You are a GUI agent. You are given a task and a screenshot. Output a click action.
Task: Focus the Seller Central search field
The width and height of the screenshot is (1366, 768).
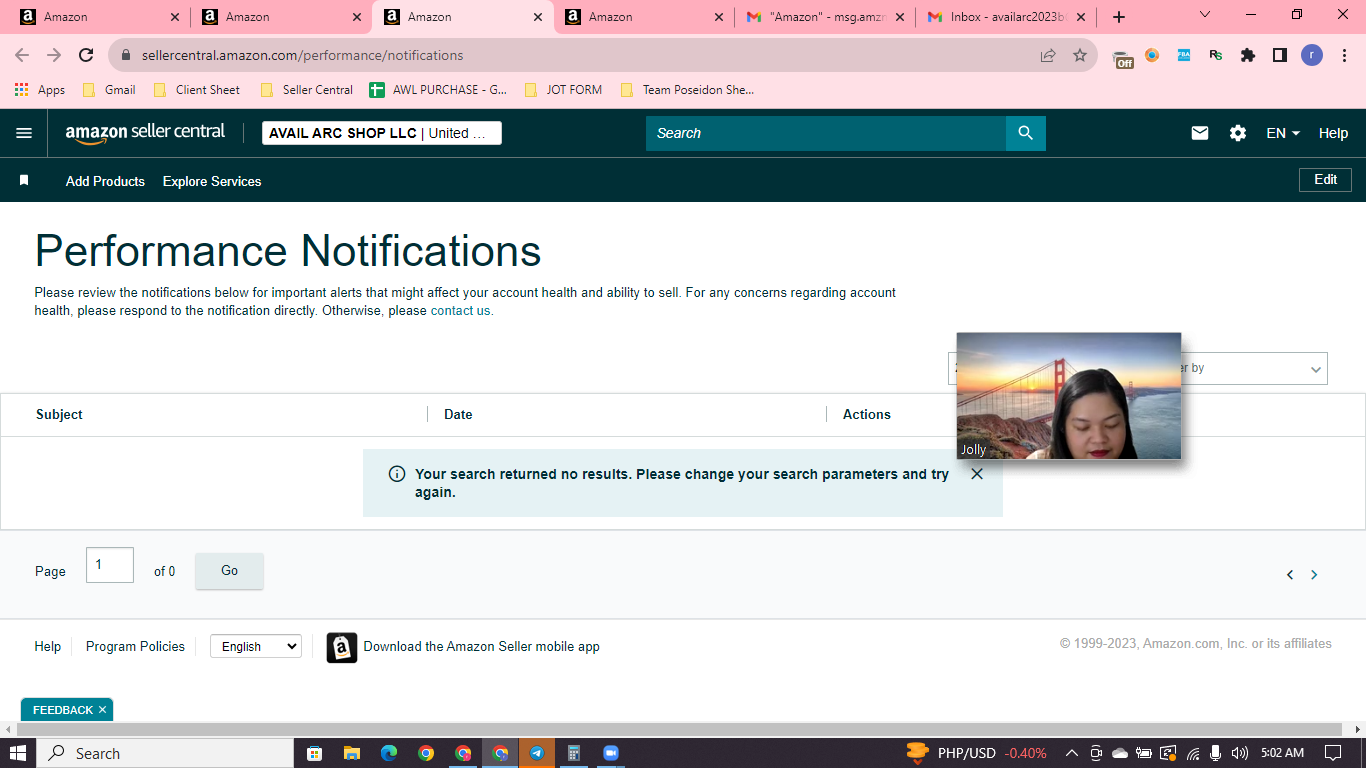[826, 133]
